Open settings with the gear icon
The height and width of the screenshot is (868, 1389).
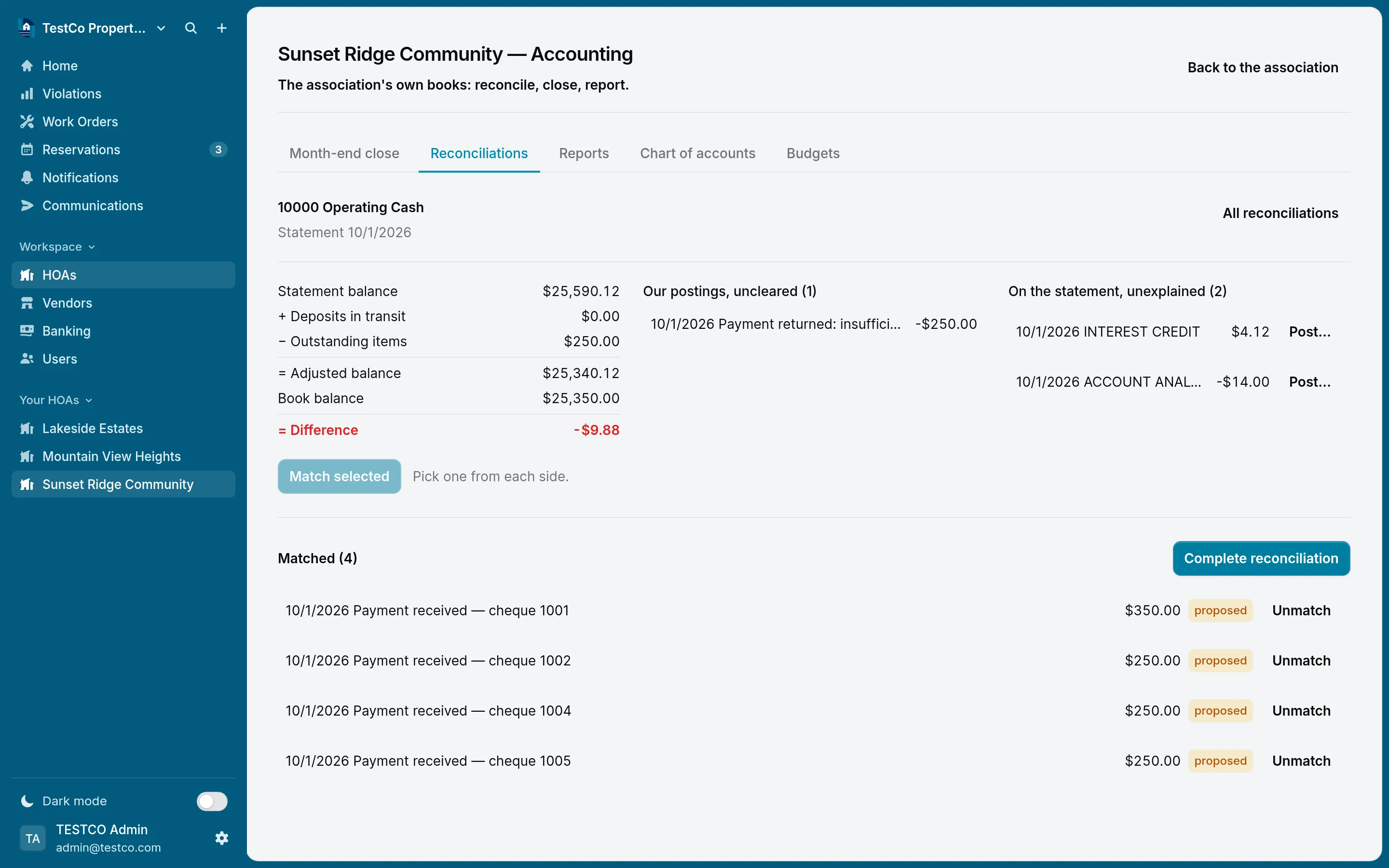pos(221,838)
